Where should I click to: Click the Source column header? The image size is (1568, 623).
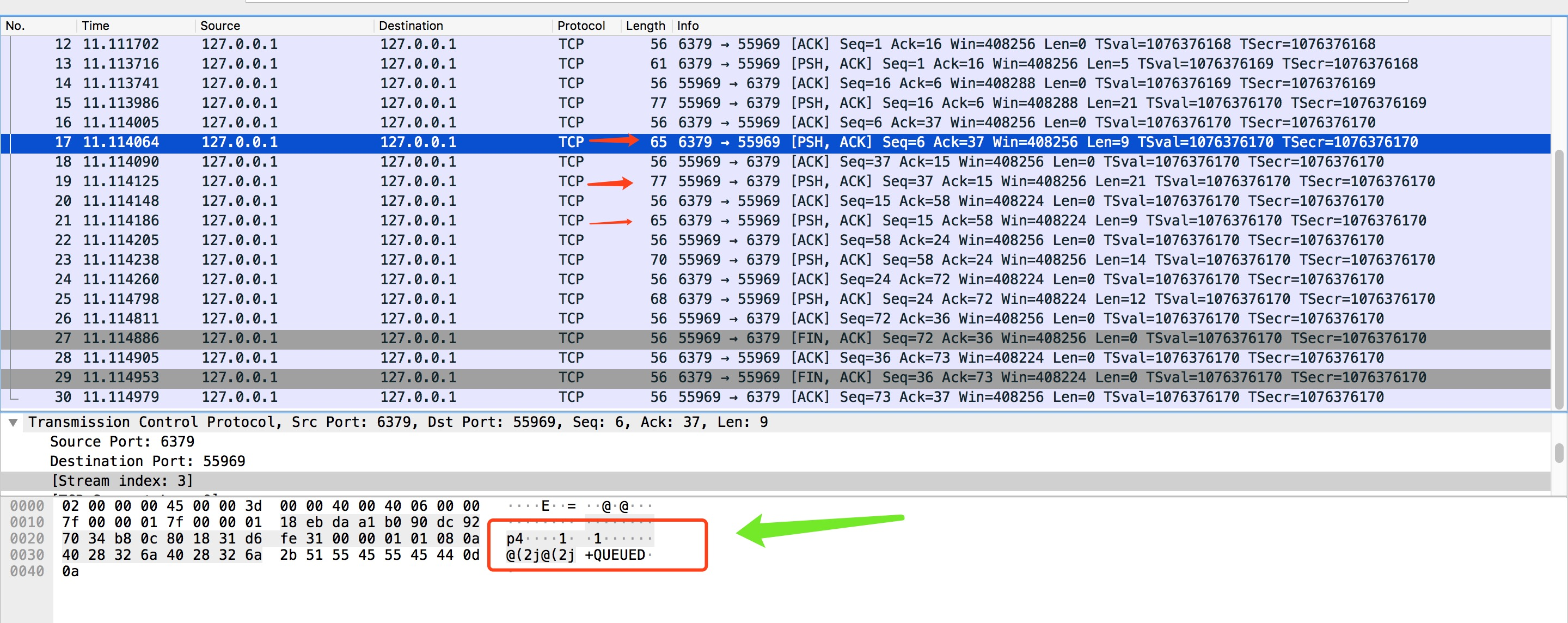[x=220, y=26]
